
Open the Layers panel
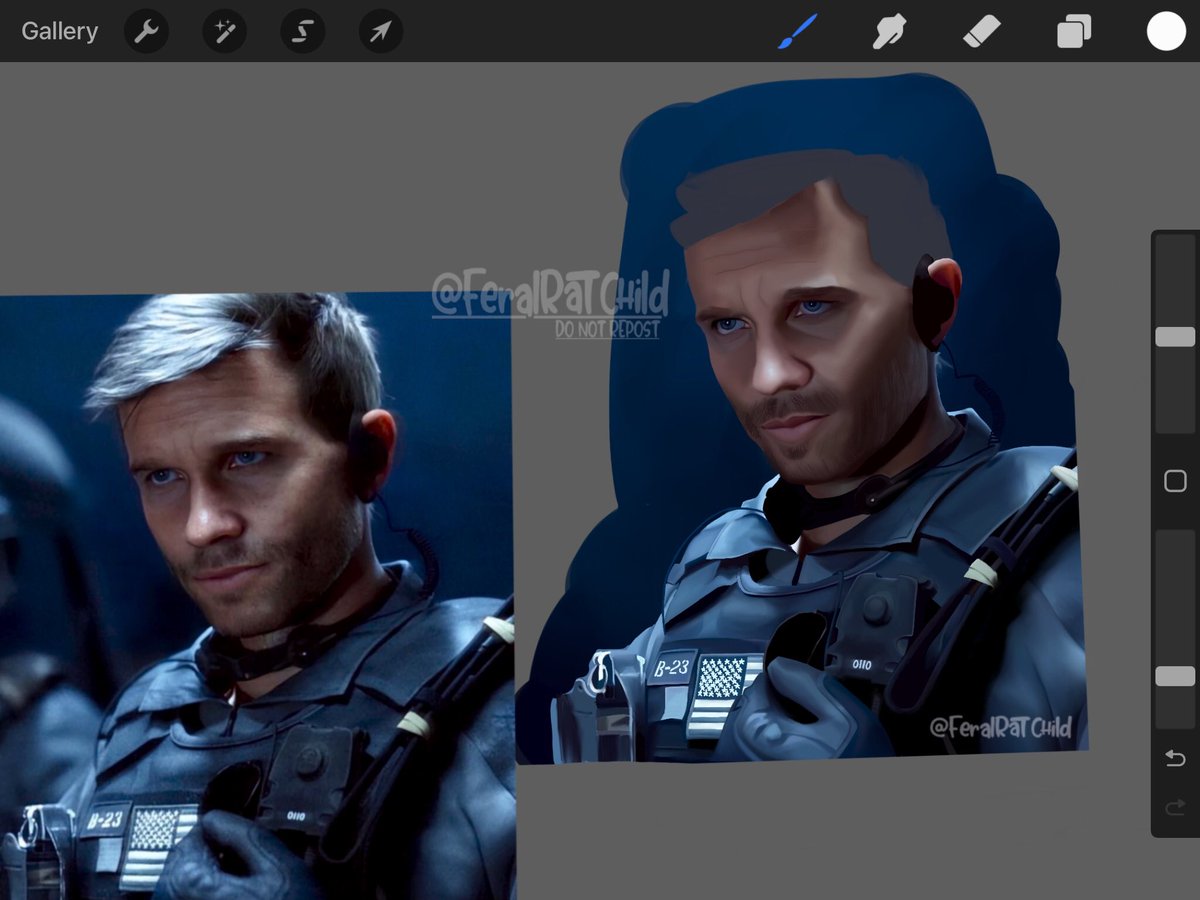pos(1074,32)
